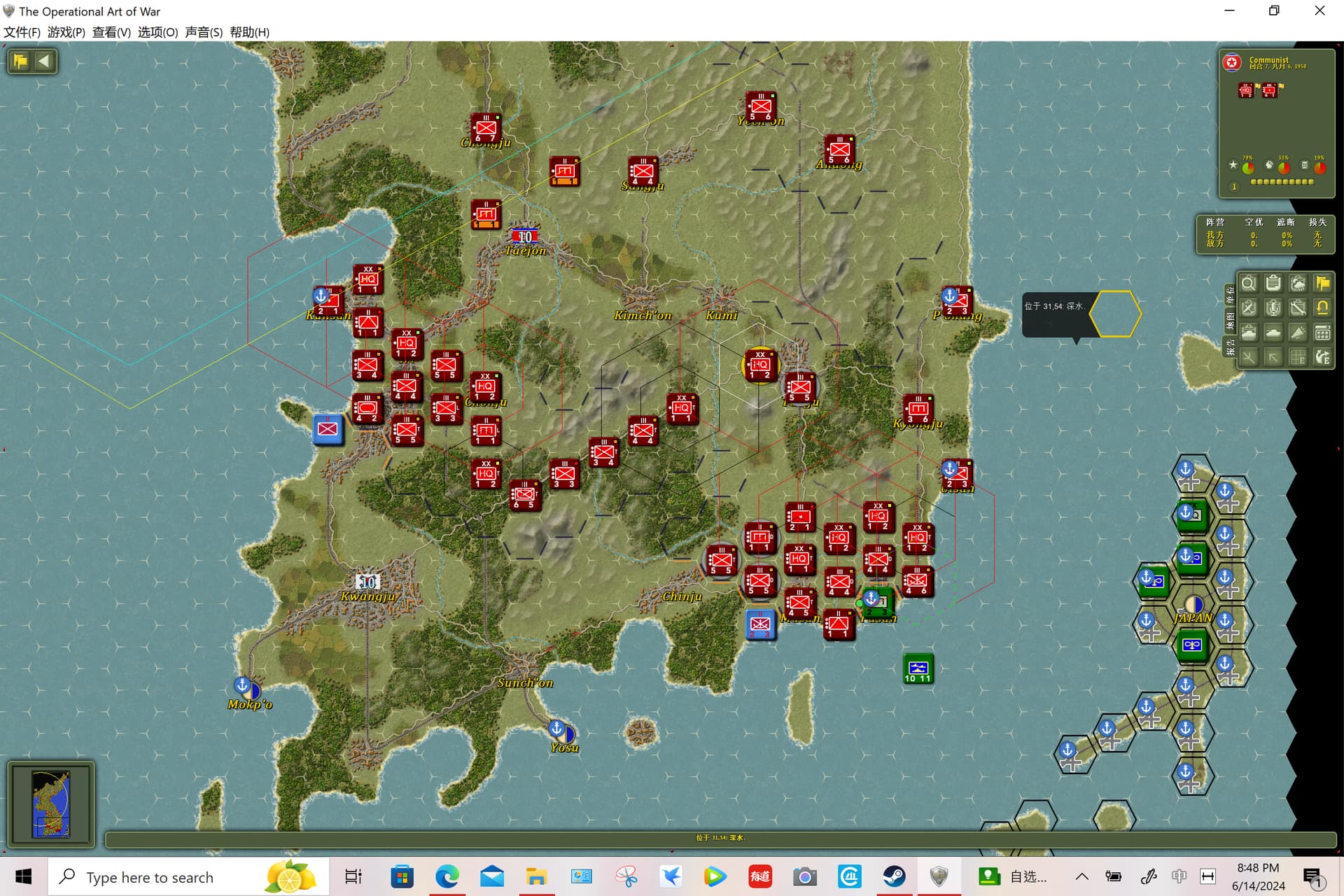Click the 33% readiness pie gauge
The width and height of the screenshot is (1344, 896).
1284,167
